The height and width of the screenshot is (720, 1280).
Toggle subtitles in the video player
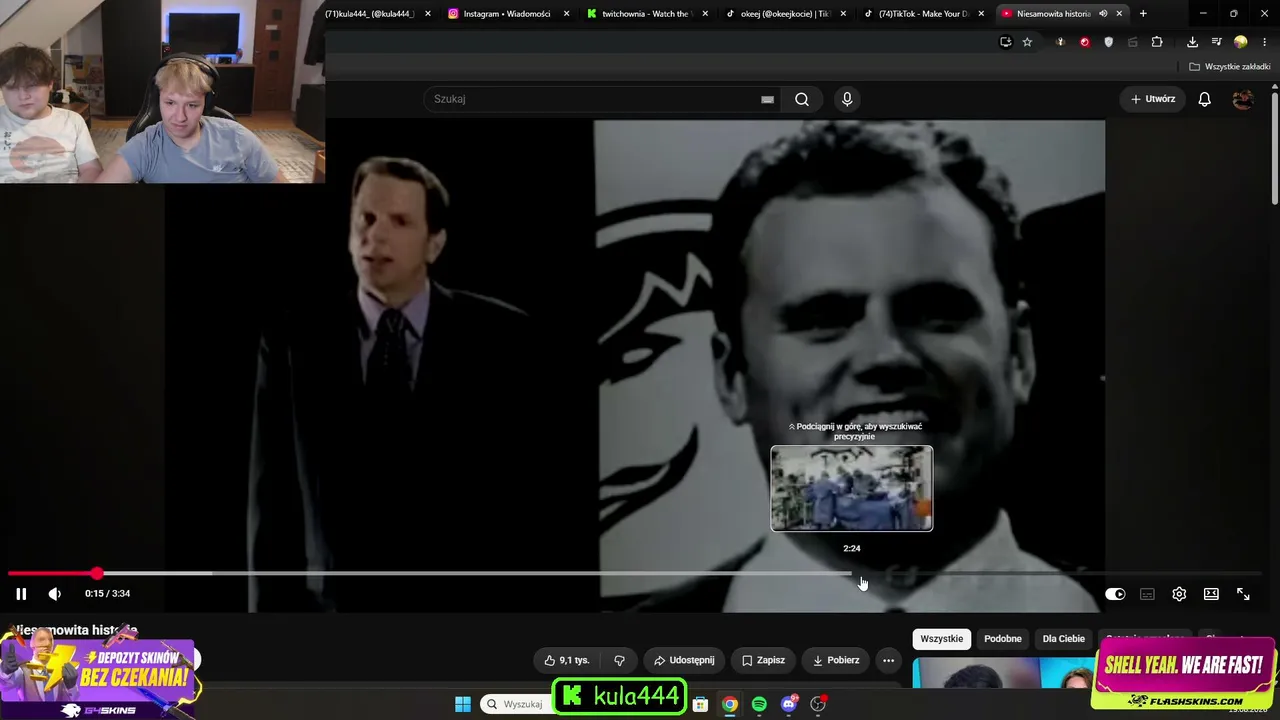coord(1147,594)
